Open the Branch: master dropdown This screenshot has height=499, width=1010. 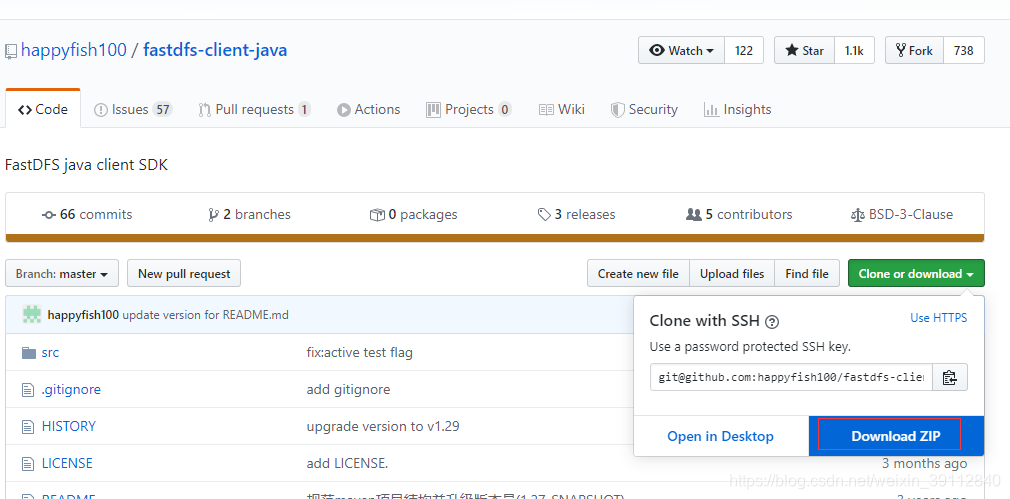point(62,274)
